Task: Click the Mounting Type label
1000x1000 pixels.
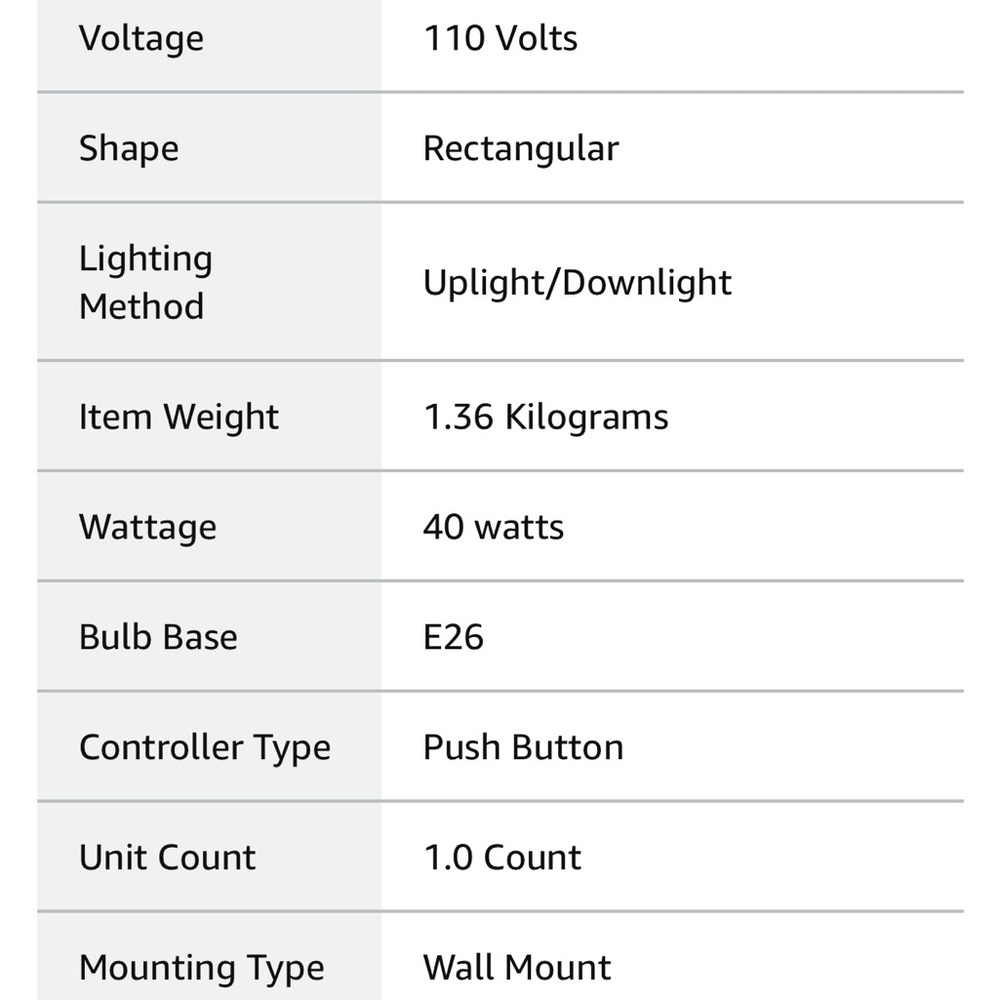Action: (x=202, y=968)
